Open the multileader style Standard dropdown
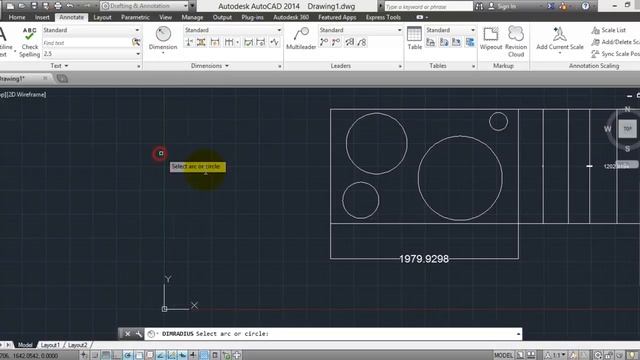The image size is (640, 360). [x=360, y=30]
